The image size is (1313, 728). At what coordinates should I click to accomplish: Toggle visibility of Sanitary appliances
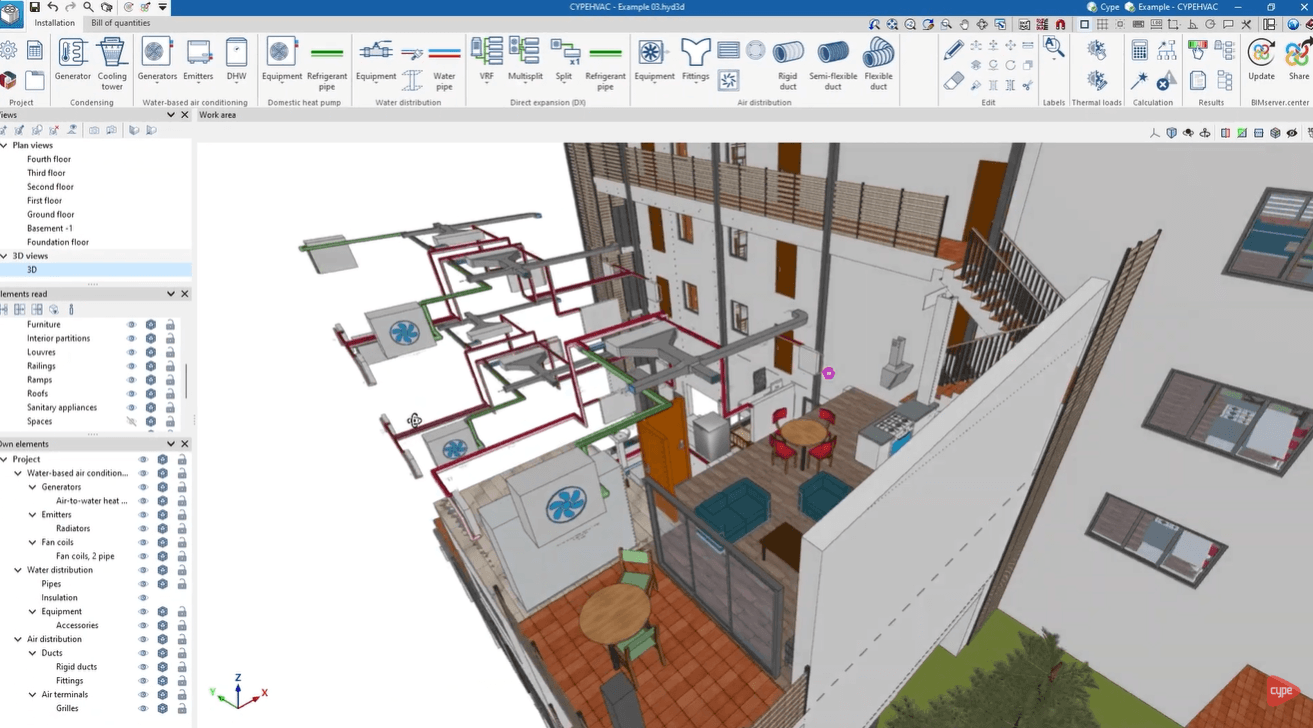[131, 408]
